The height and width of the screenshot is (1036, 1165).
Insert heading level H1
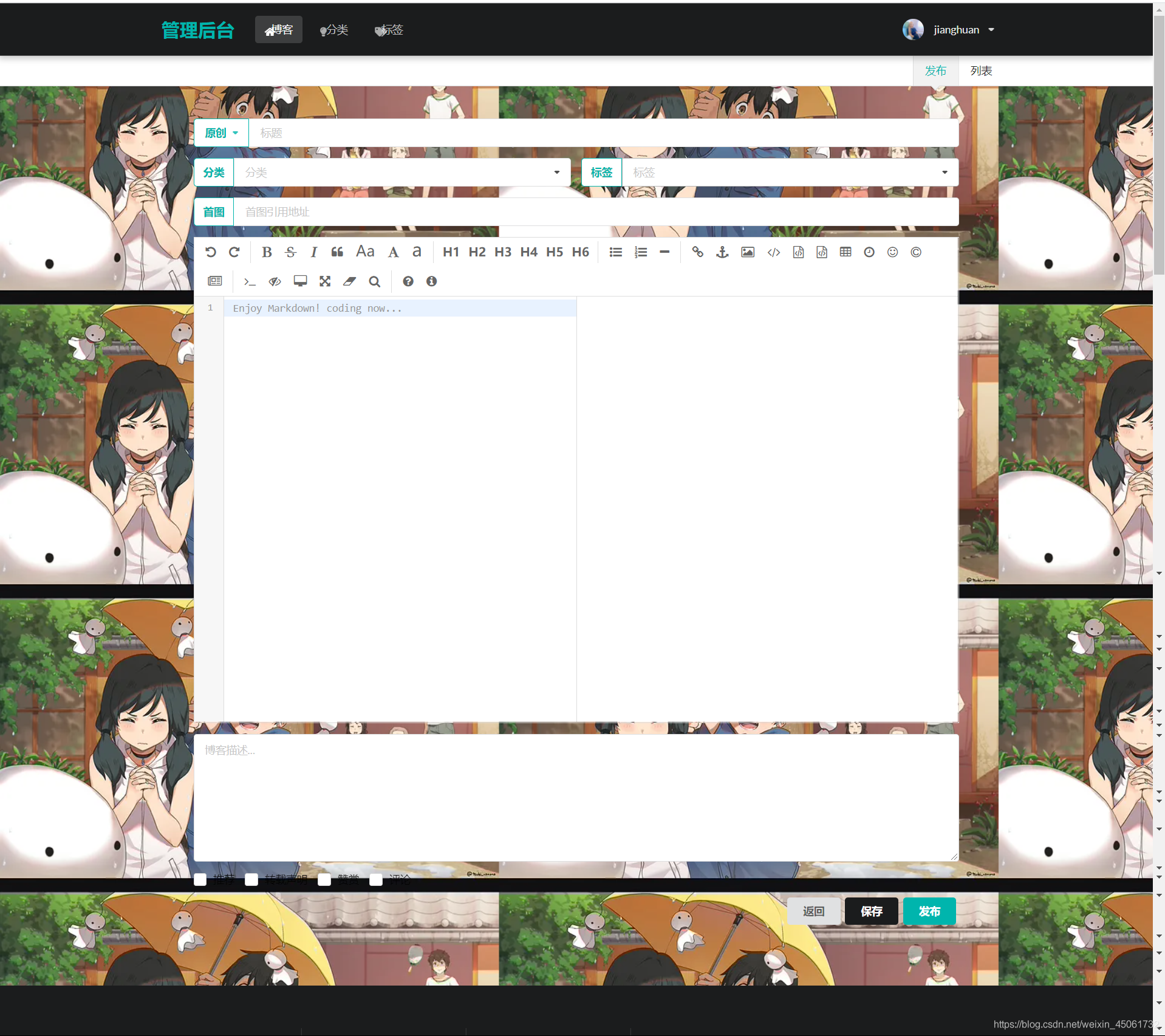click(x=451, y=252)
